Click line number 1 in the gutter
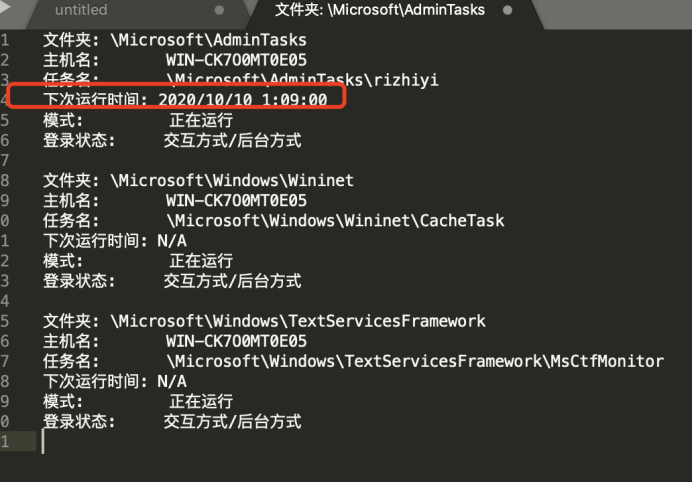This screenshot has width=692, height=483. (5, 40)
